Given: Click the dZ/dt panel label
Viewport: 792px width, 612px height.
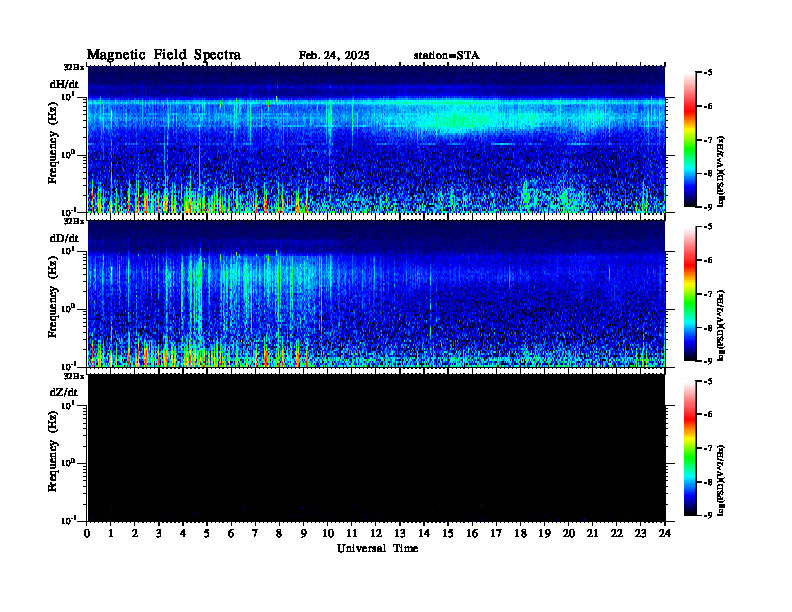Looking at the screenshot, I should click(x=64, y=392).
